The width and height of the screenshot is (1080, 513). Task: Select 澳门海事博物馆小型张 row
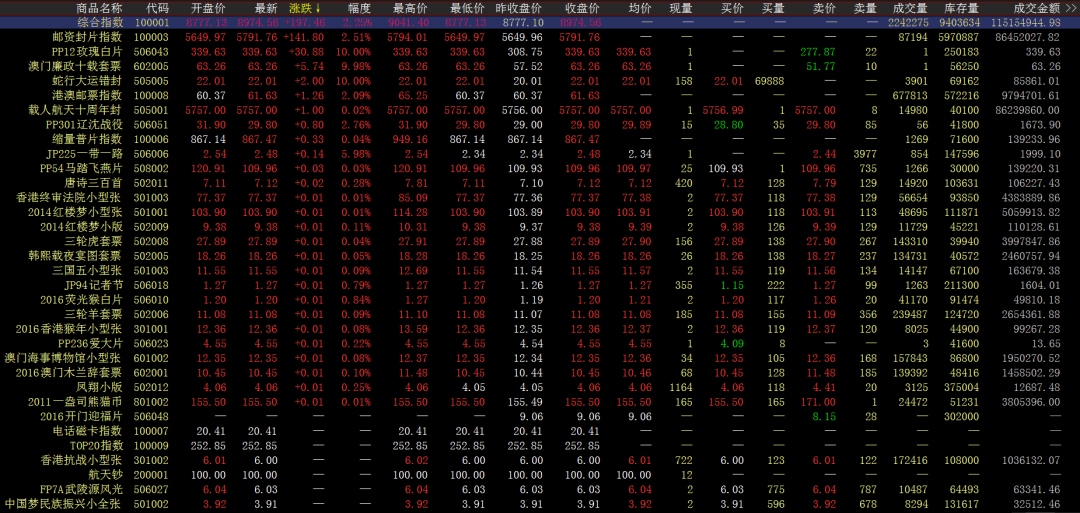540,357
